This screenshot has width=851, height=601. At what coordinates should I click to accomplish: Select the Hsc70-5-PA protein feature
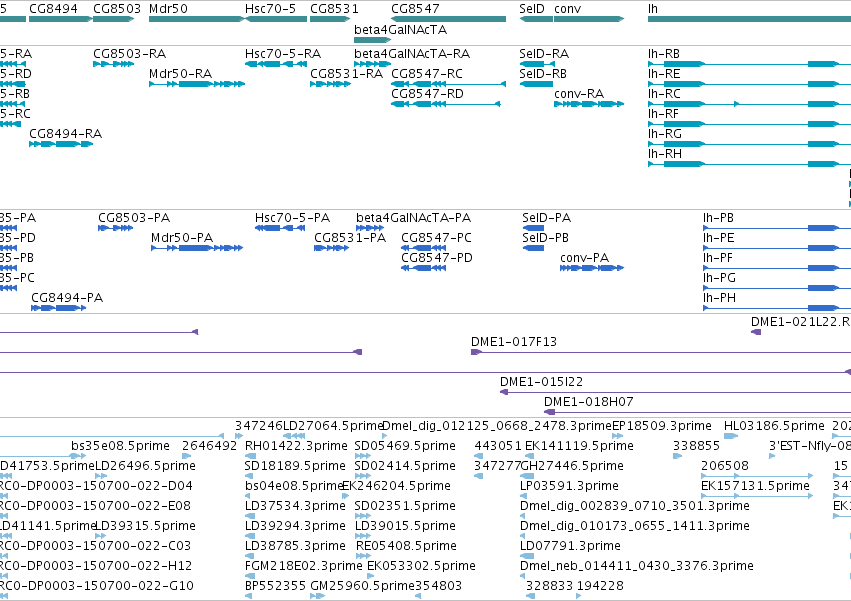280,228
